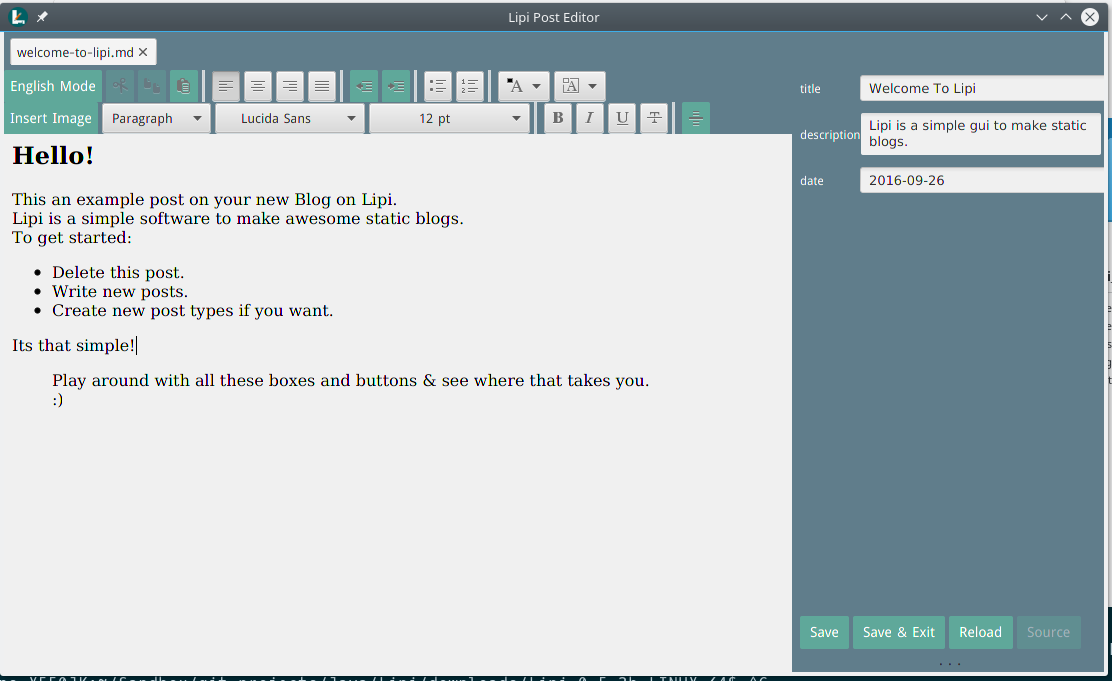Open the Lucida Sans font dropdown
This screenshot has height=681, width=1112.
click(x=290, y=118)
